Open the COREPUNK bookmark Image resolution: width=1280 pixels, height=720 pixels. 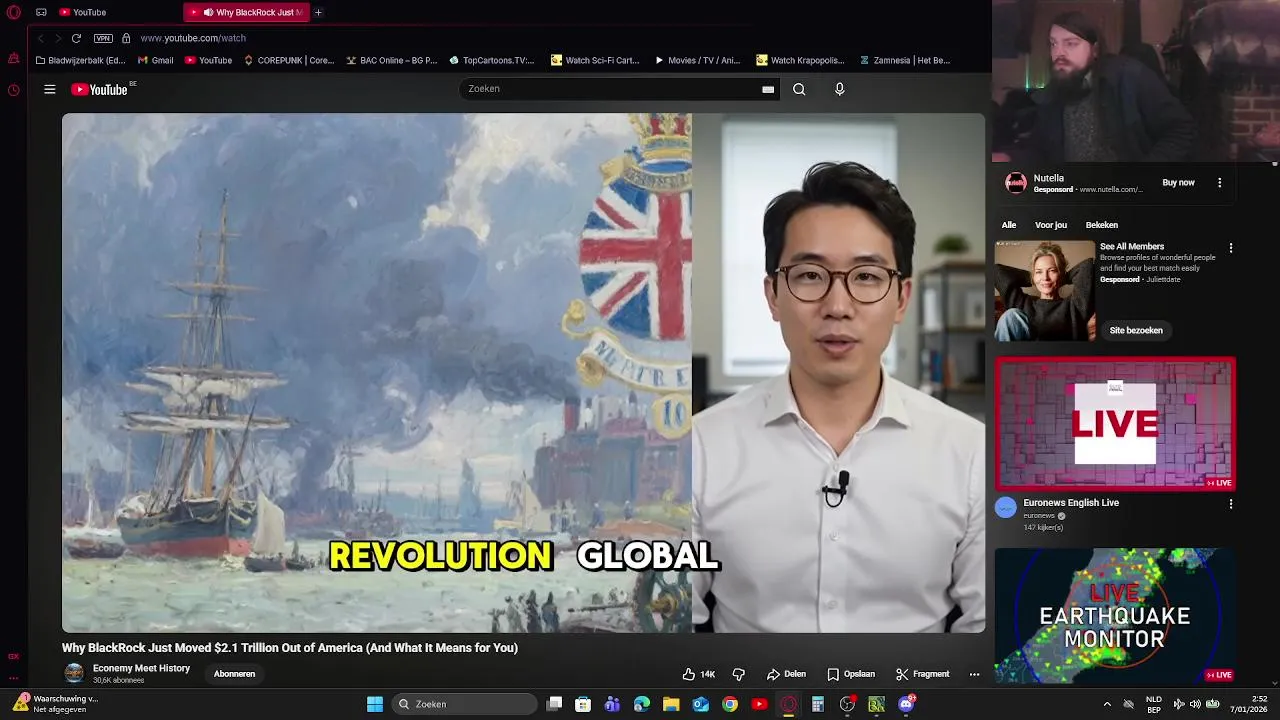click(x=289, y=60)
